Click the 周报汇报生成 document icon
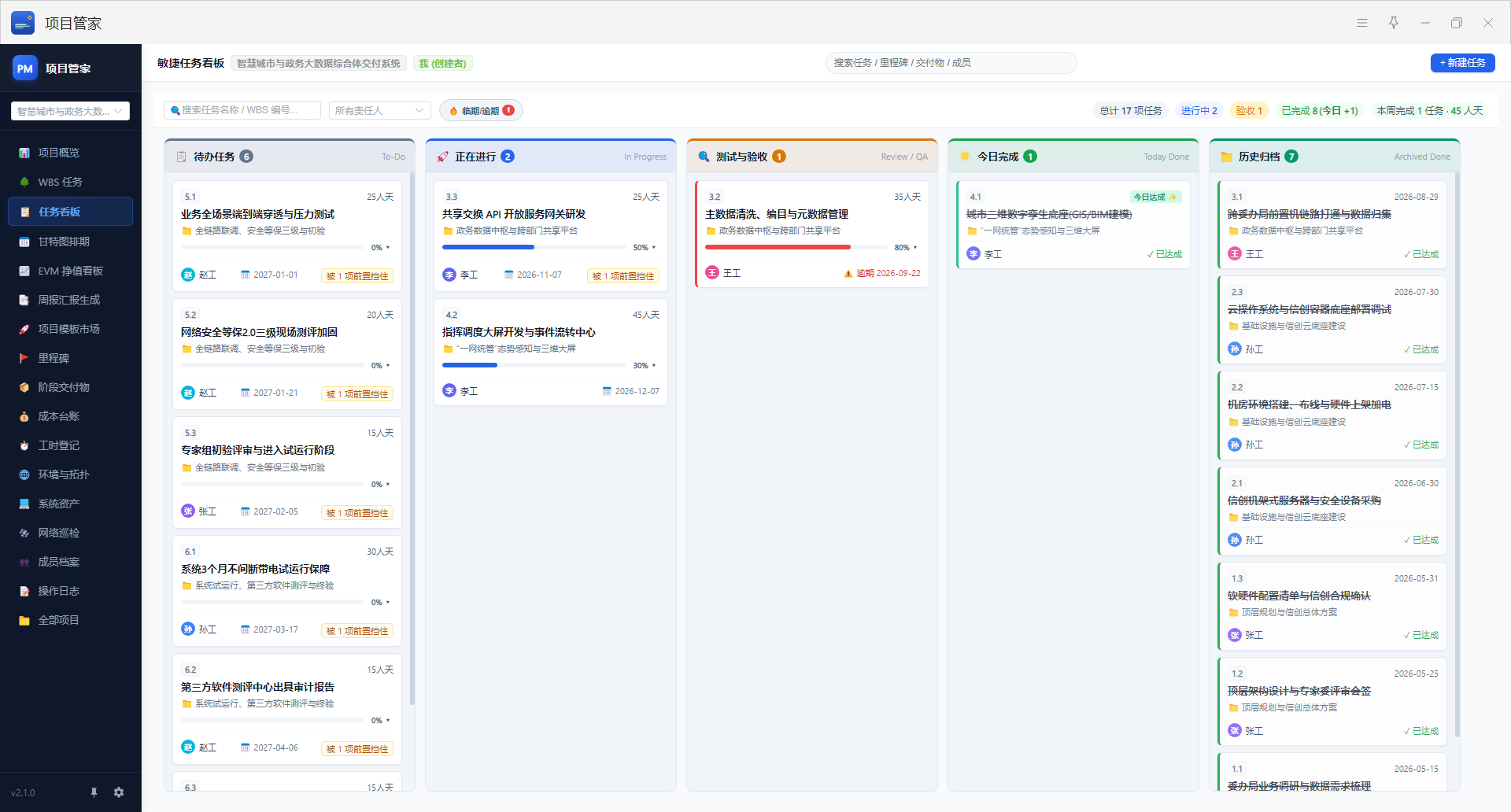The height and width of the screenshot is (812, 1511). tap(24, 300)
